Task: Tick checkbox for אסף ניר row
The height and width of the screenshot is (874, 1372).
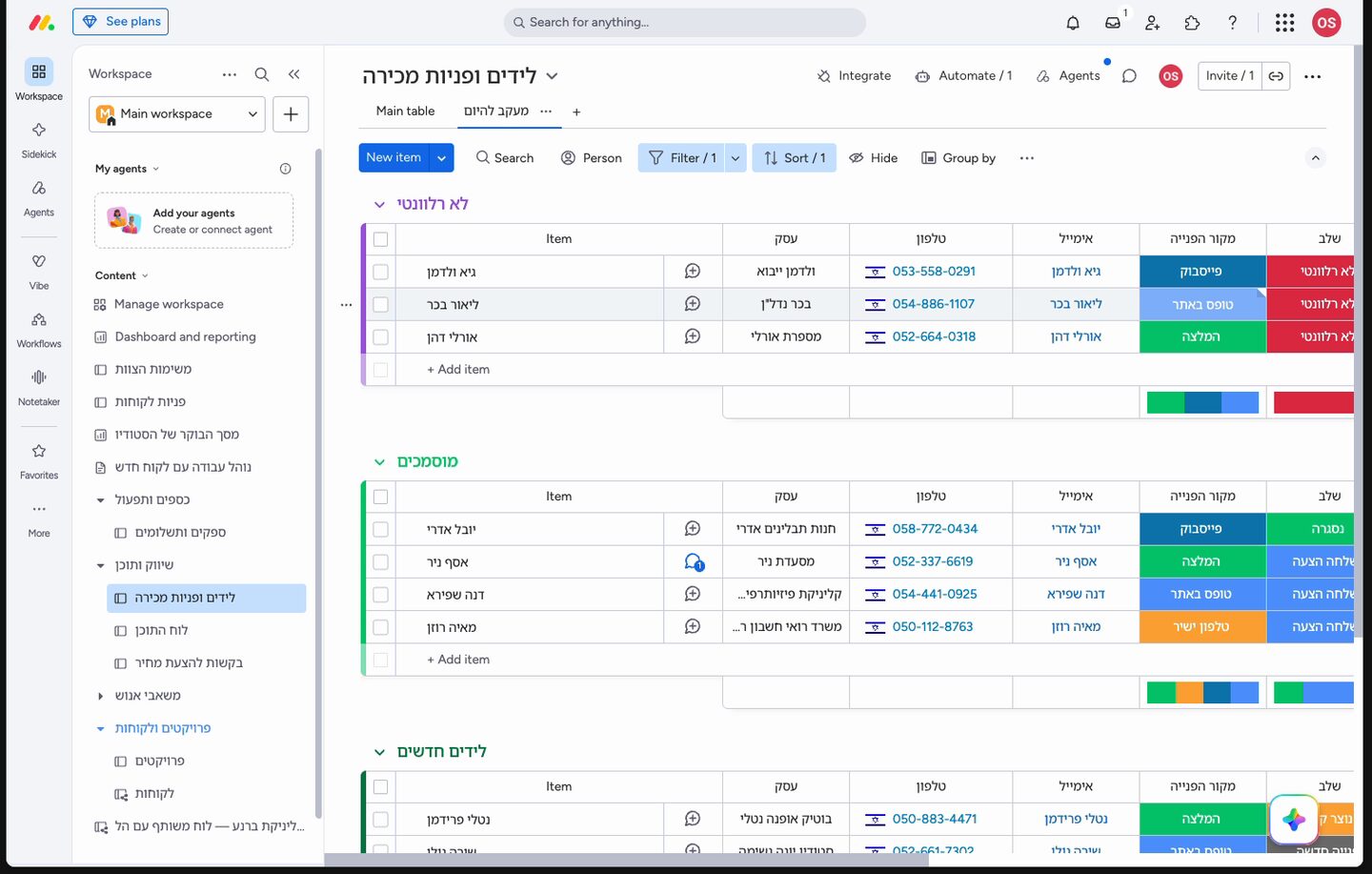Action: (x=381, y=562)
